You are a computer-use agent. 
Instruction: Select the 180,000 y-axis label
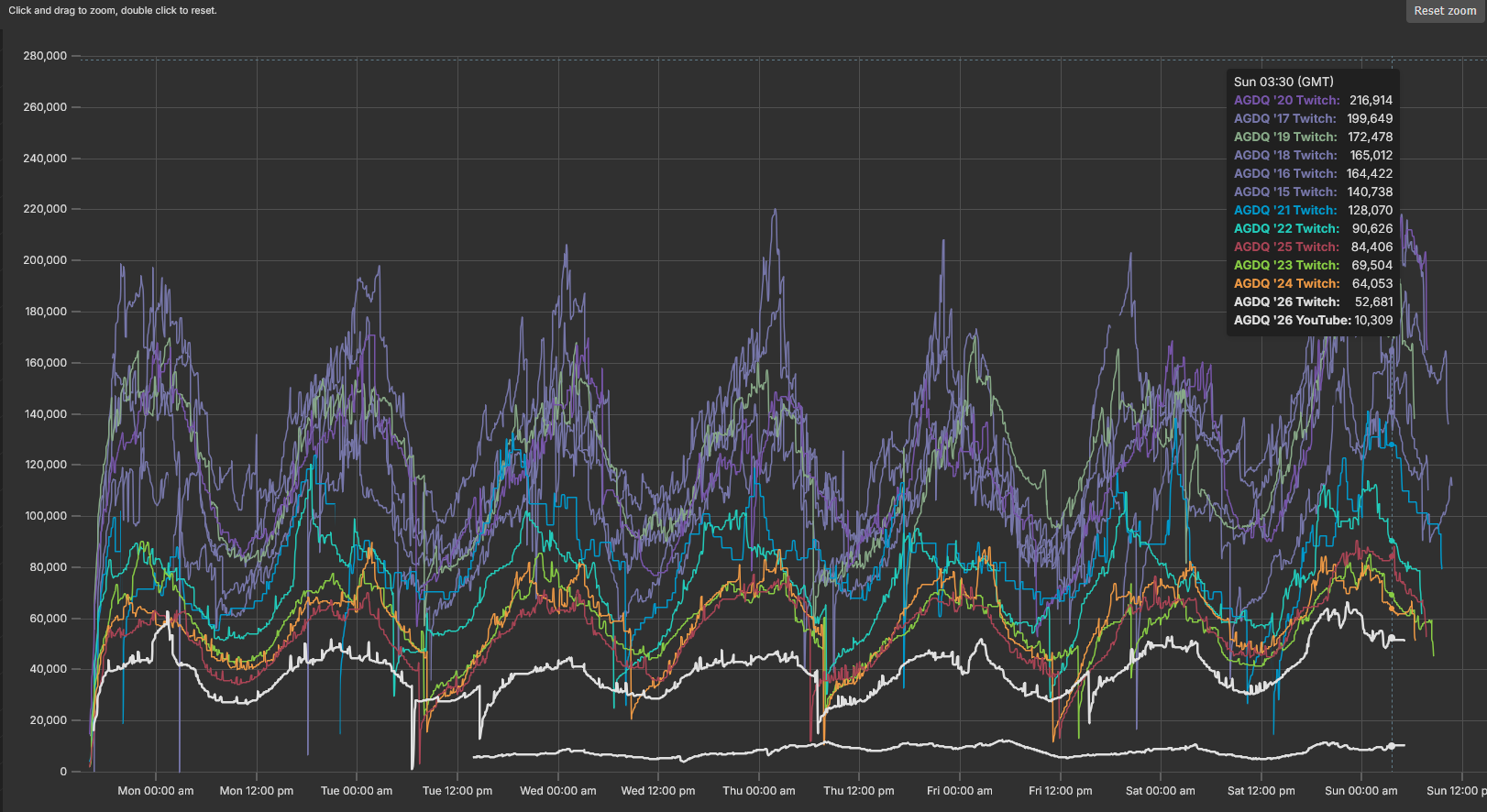coord(45,312)
